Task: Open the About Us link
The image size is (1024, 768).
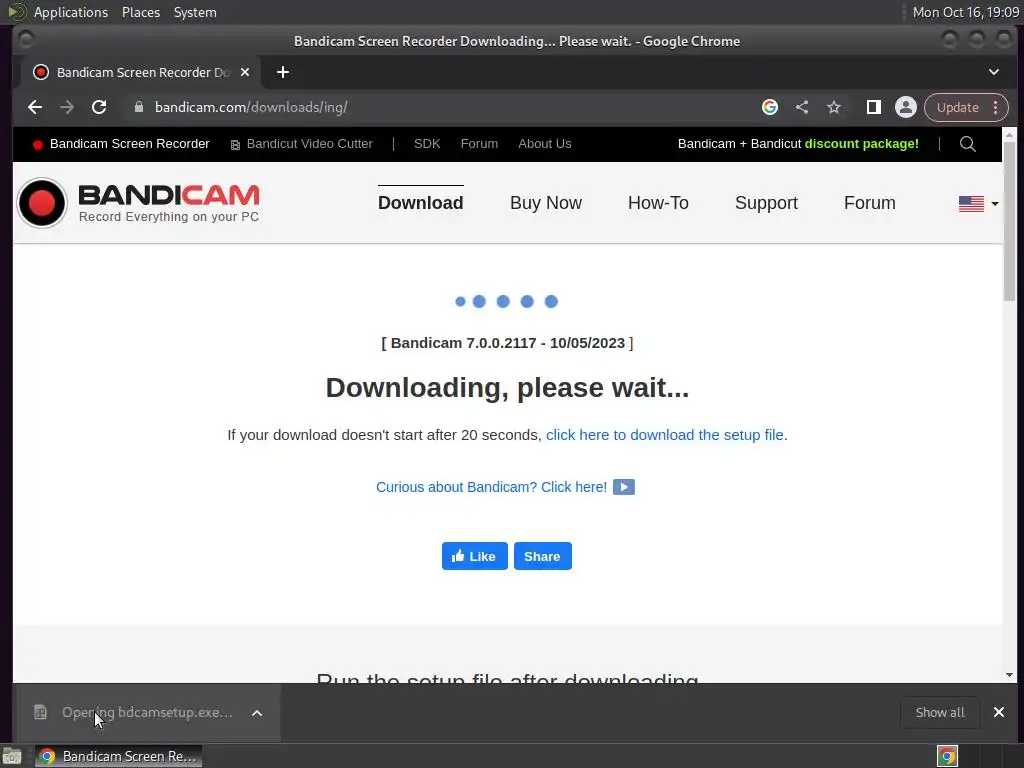Action: point(545,144)
